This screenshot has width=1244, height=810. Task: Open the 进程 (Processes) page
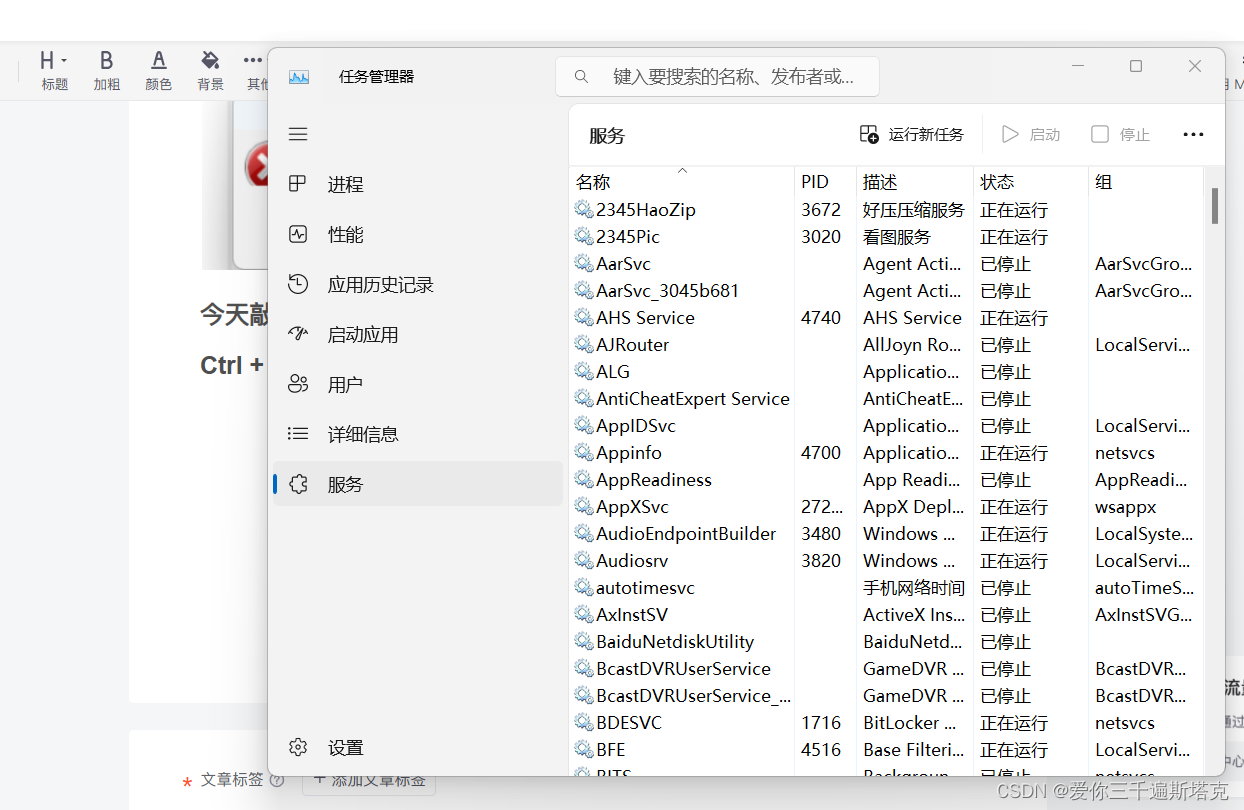418,184
